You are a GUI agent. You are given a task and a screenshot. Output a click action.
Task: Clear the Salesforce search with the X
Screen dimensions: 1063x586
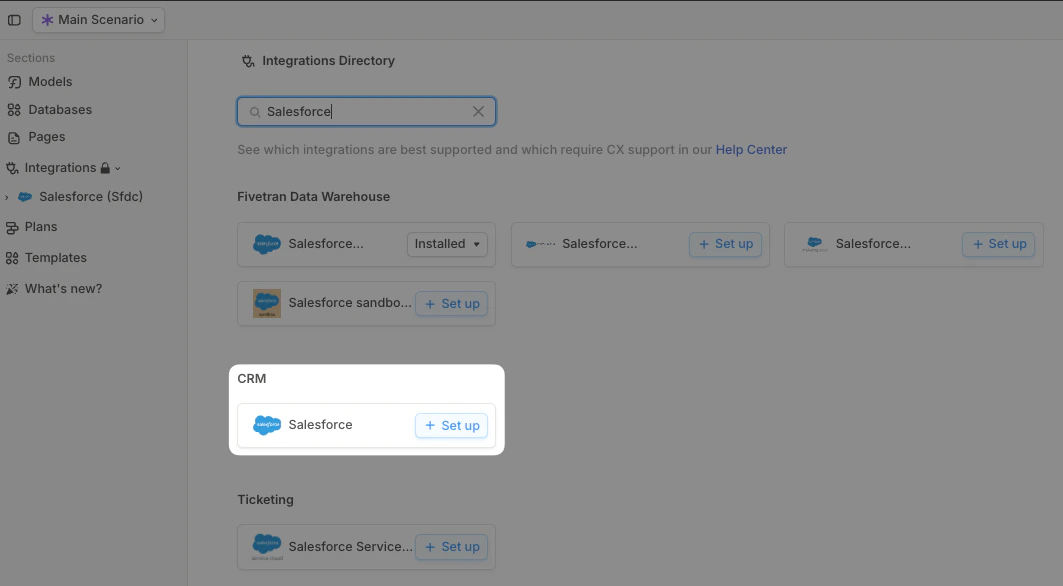click(x=478, y=111)
